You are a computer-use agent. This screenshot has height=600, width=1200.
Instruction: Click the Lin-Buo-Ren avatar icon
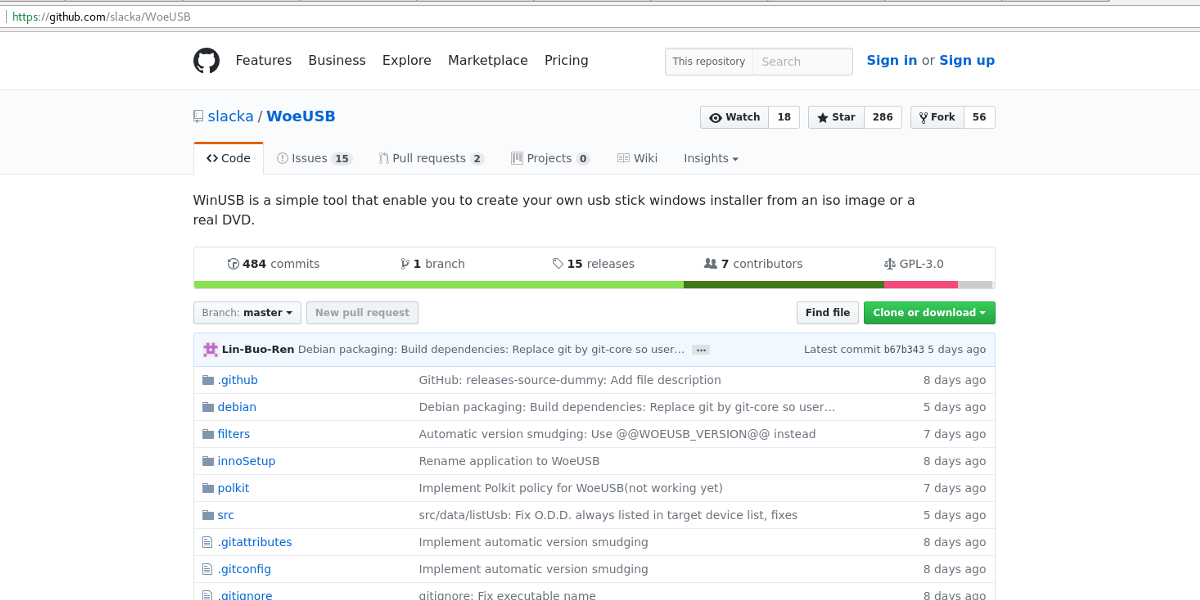(210, 350)
